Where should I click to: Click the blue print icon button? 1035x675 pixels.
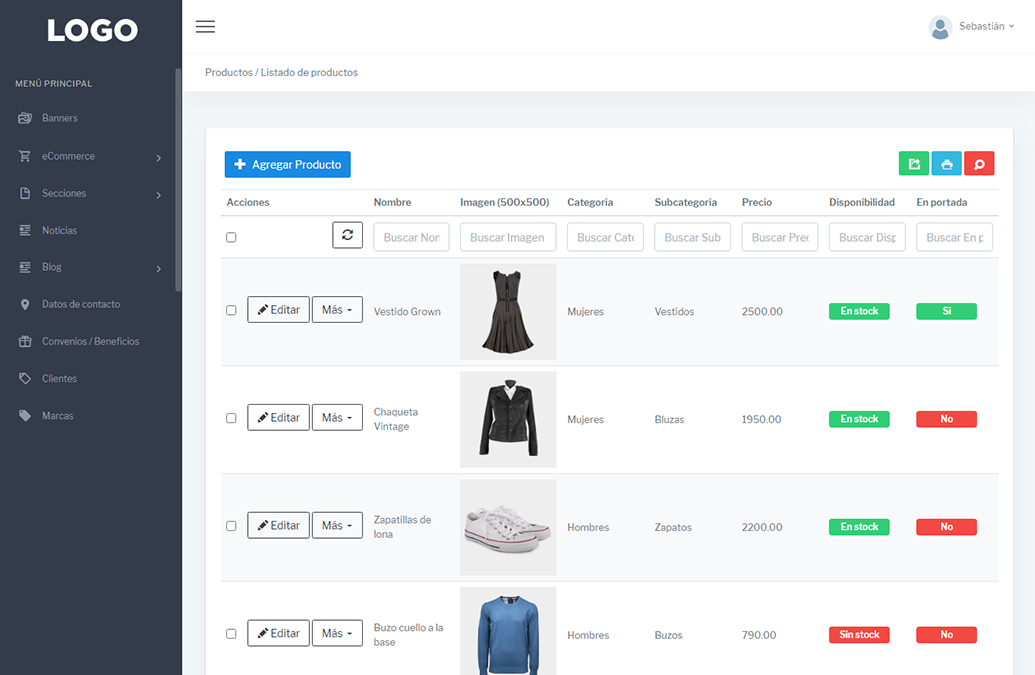[946, 164]
